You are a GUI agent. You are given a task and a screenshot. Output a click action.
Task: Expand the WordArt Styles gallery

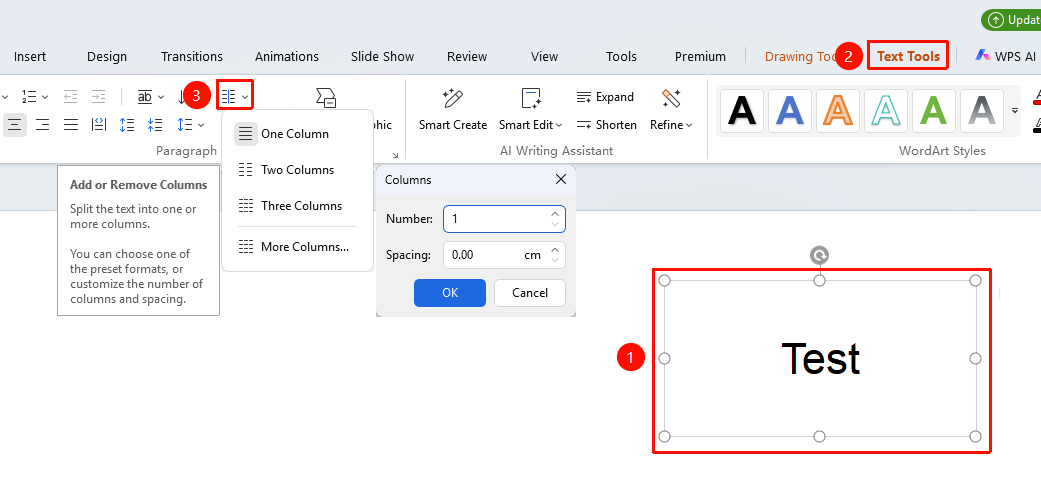coord(1014,110)
